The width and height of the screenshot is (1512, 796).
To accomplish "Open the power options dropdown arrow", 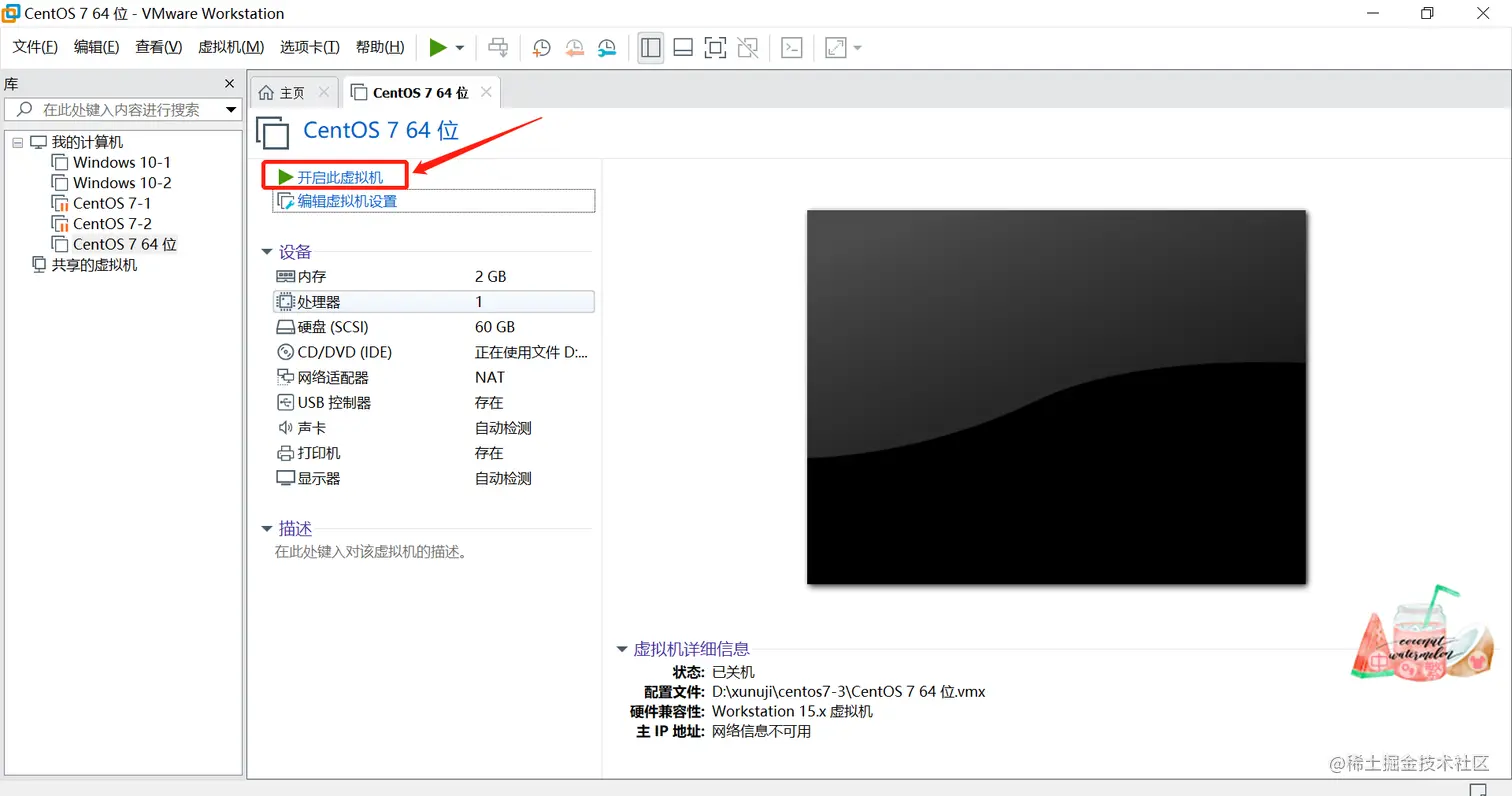I will [460, 48].
